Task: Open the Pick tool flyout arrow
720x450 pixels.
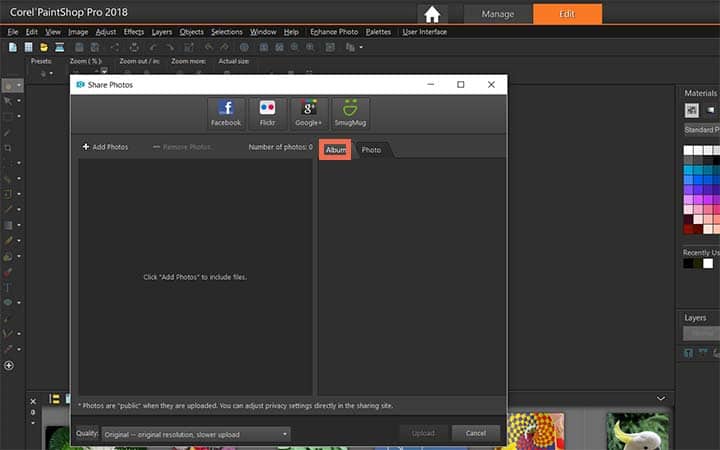Action: [19, 101]
